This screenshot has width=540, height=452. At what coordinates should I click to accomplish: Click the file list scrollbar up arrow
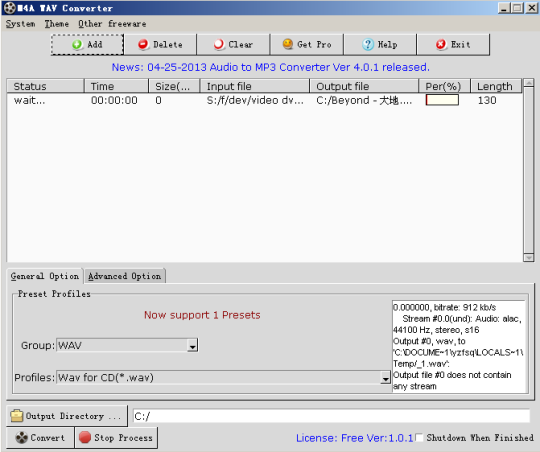point(528,83)
